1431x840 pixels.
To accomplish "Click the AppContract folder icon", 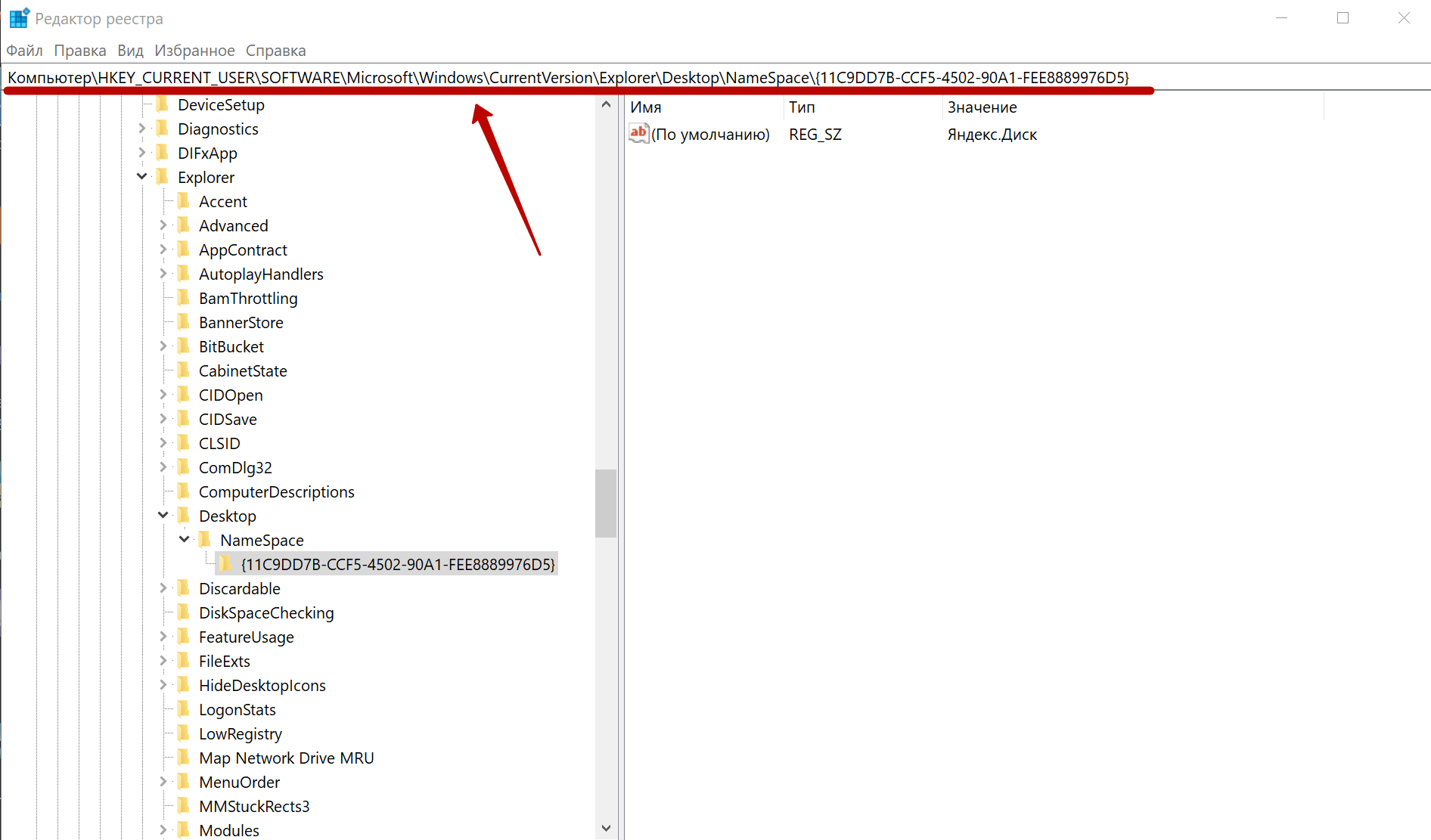I will point(183,250).
